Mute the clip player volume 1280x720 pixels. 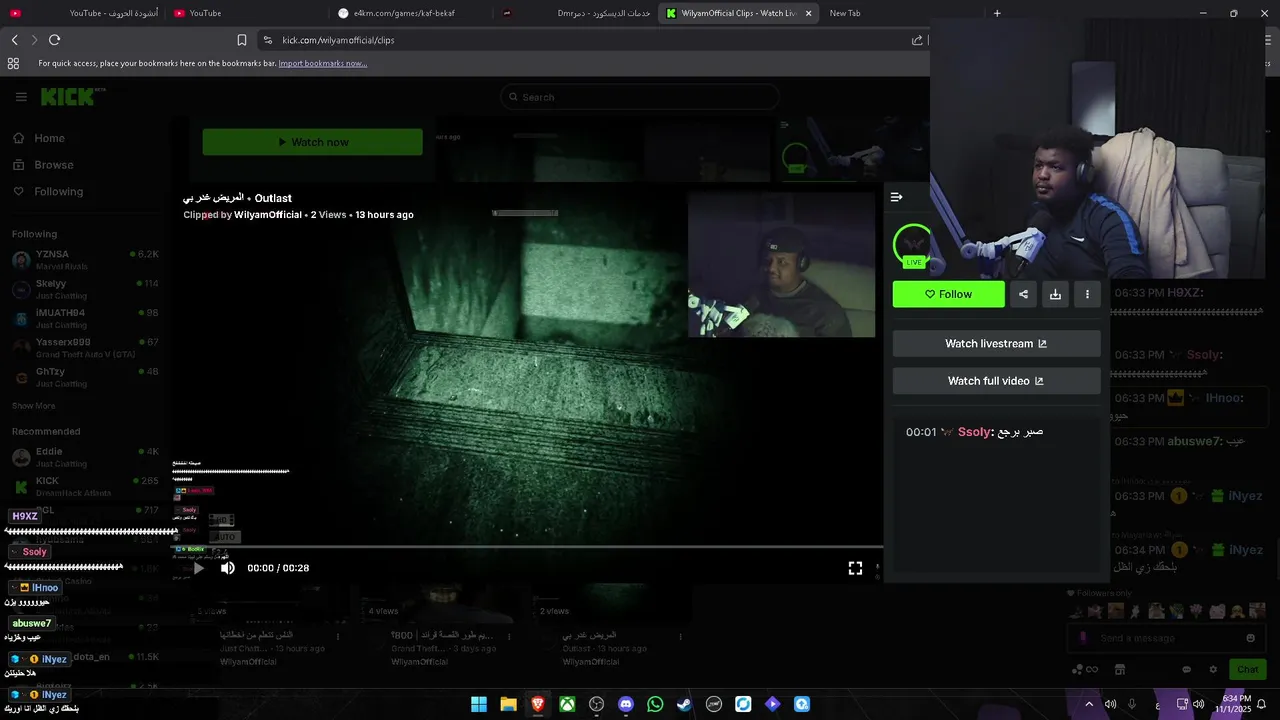tap(228, 568)
